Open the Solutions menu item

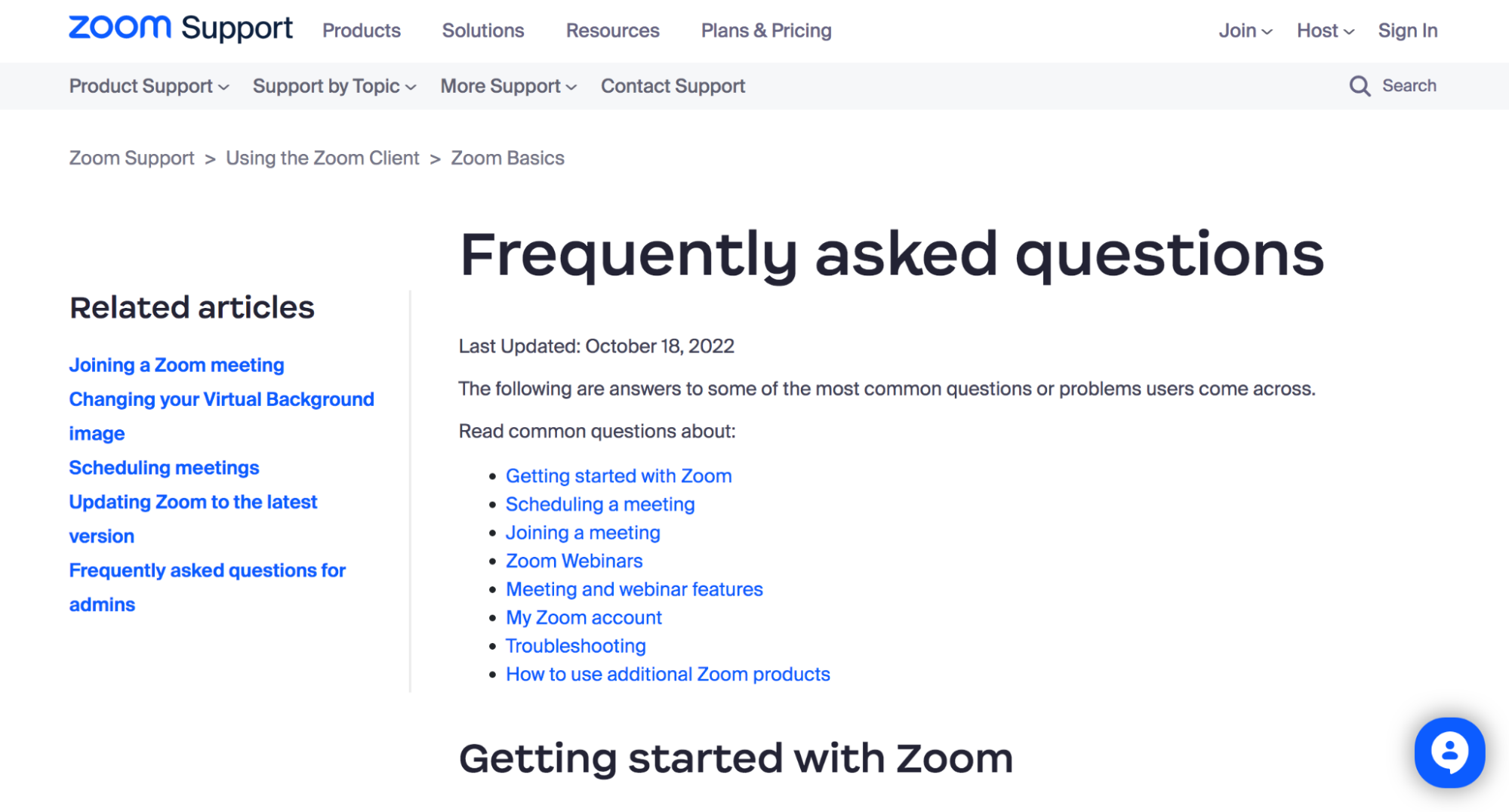(x=482, y=31)
